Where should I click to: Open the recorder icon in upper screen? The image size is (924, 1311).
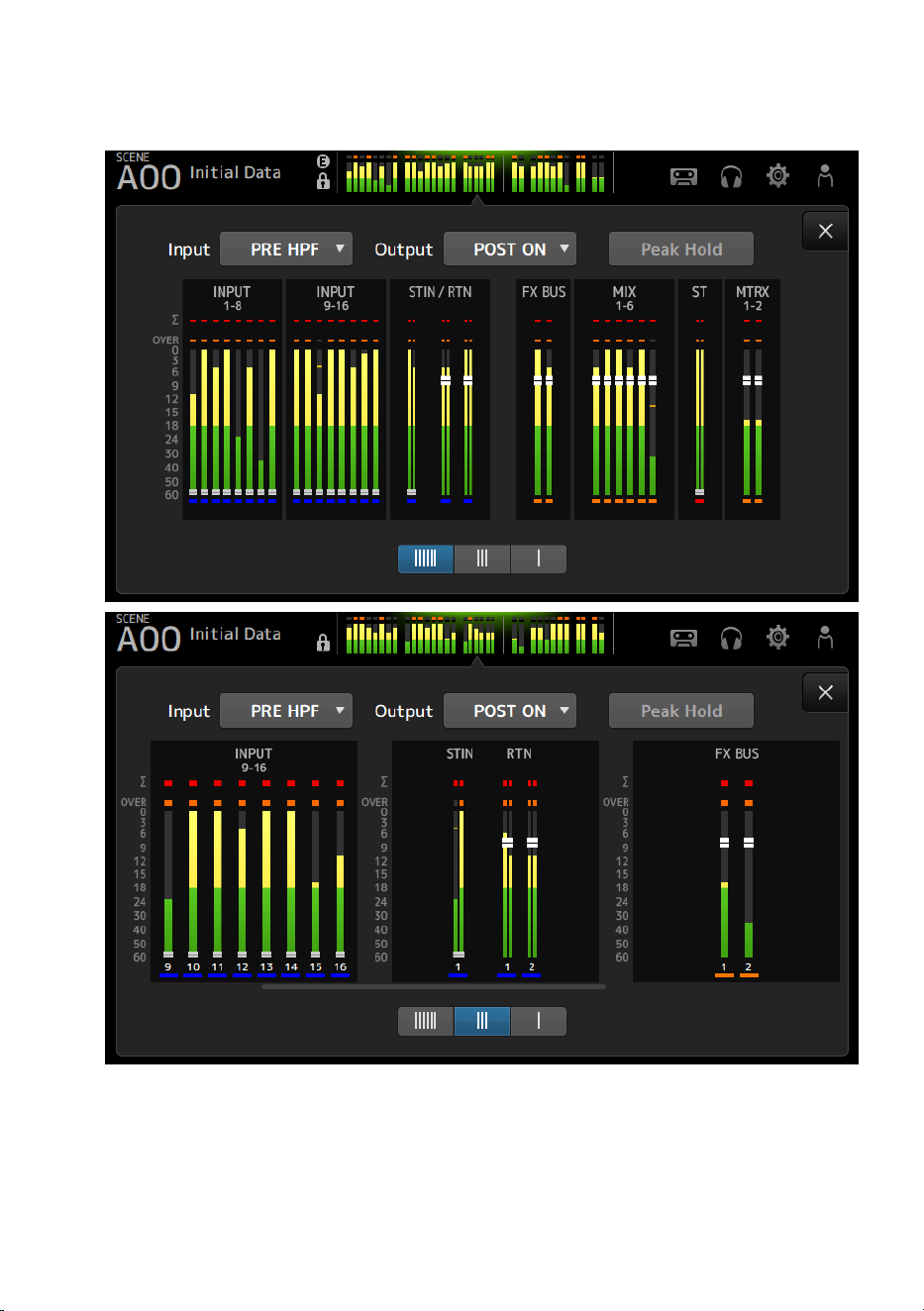pos(683,177)
